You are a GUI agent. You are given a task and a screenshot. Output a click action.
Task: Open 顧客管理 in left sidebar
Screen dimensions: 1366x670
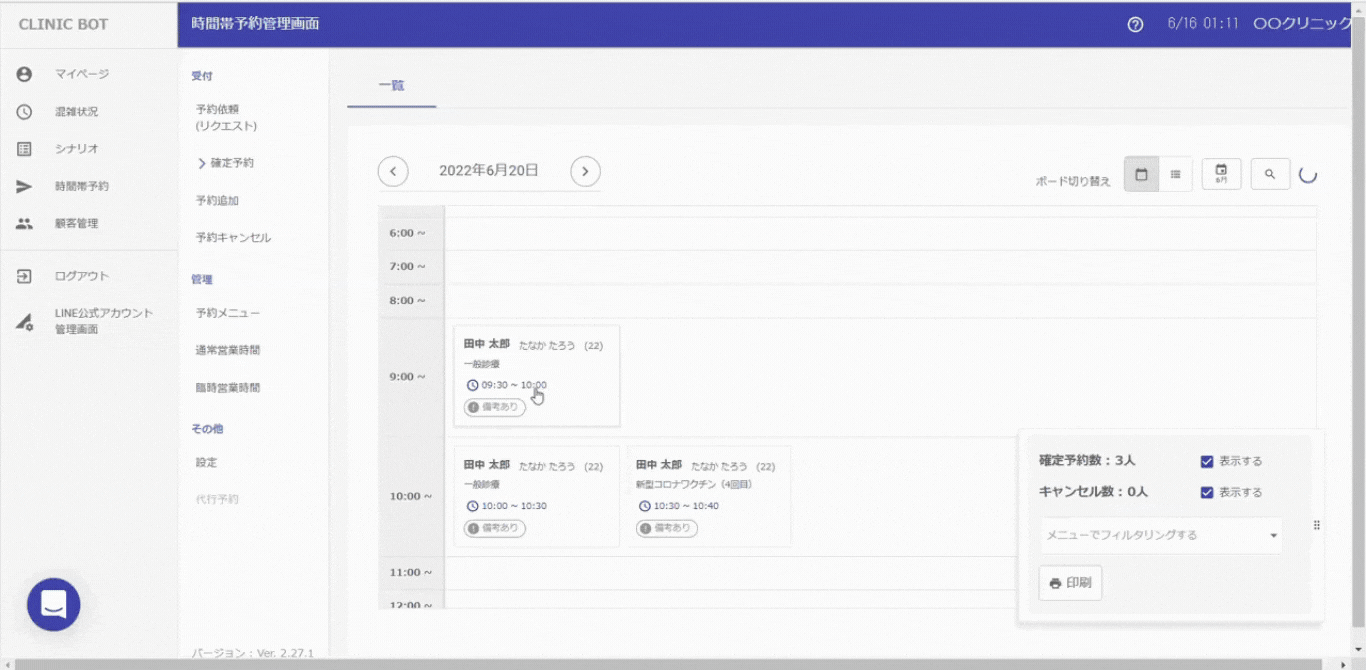point(76,224)
